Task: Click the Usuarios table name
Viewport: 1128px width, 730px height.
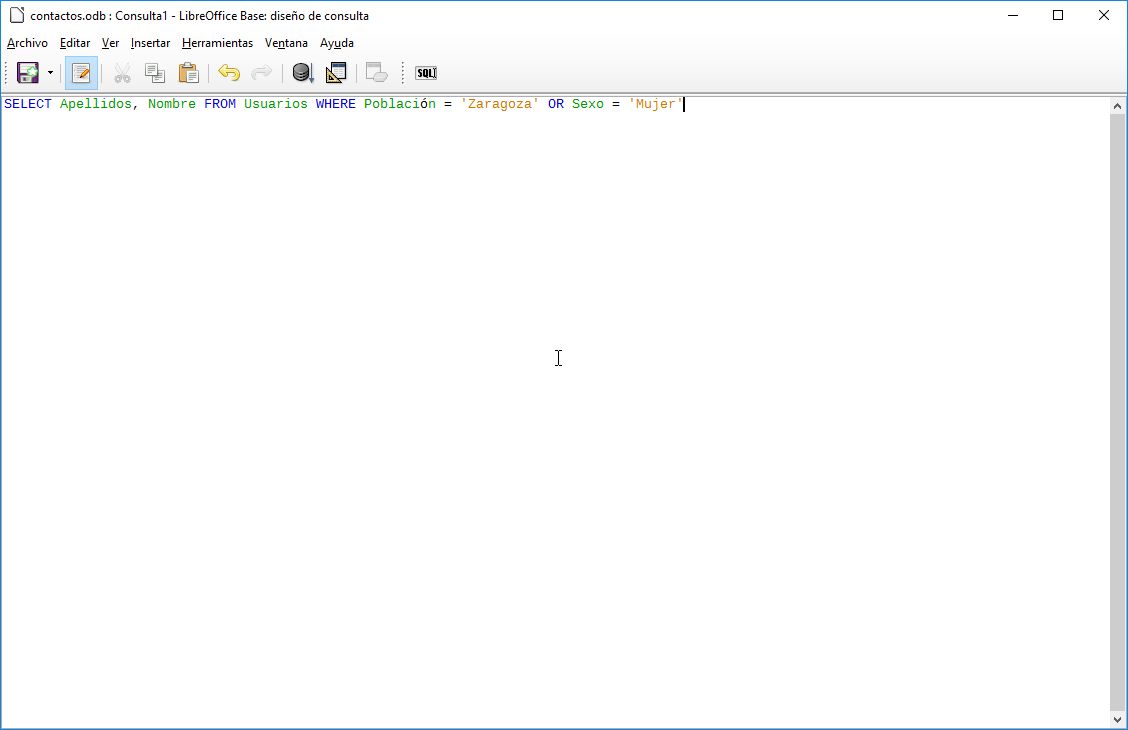Action: pos(276,104)
